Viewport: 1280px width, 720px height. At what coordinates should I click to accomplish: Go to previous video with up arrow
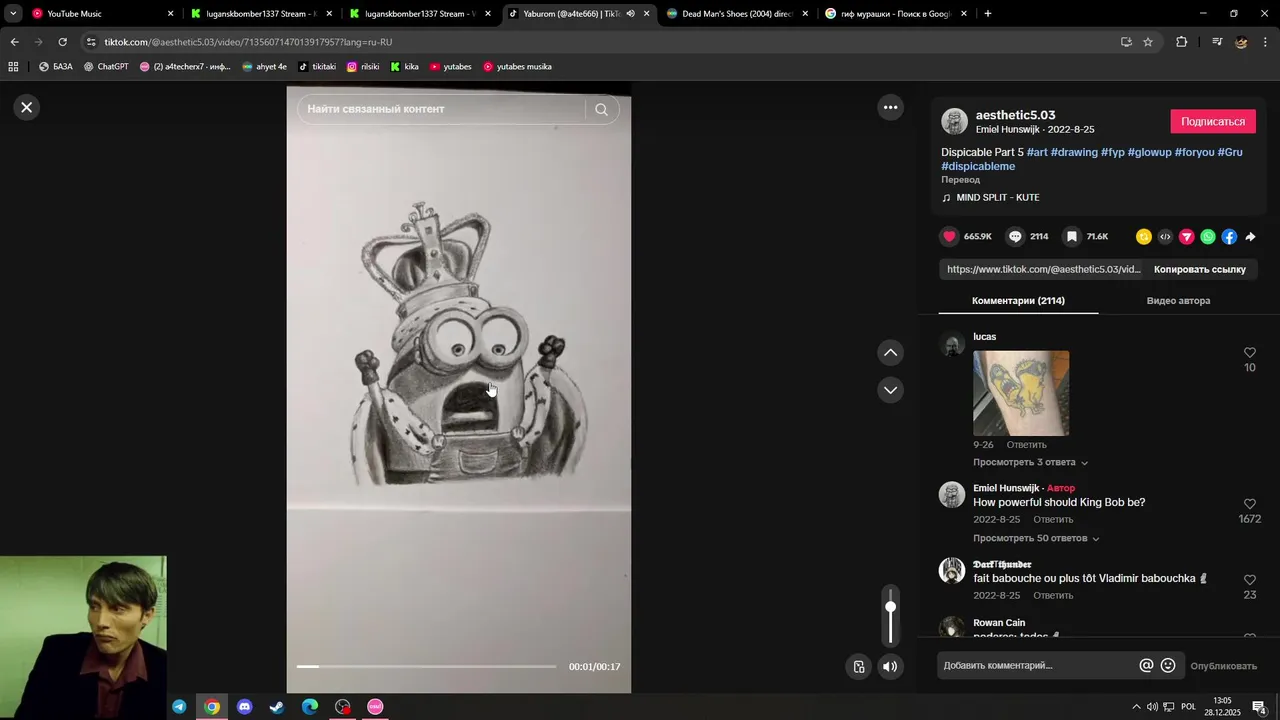pos(890,352)
